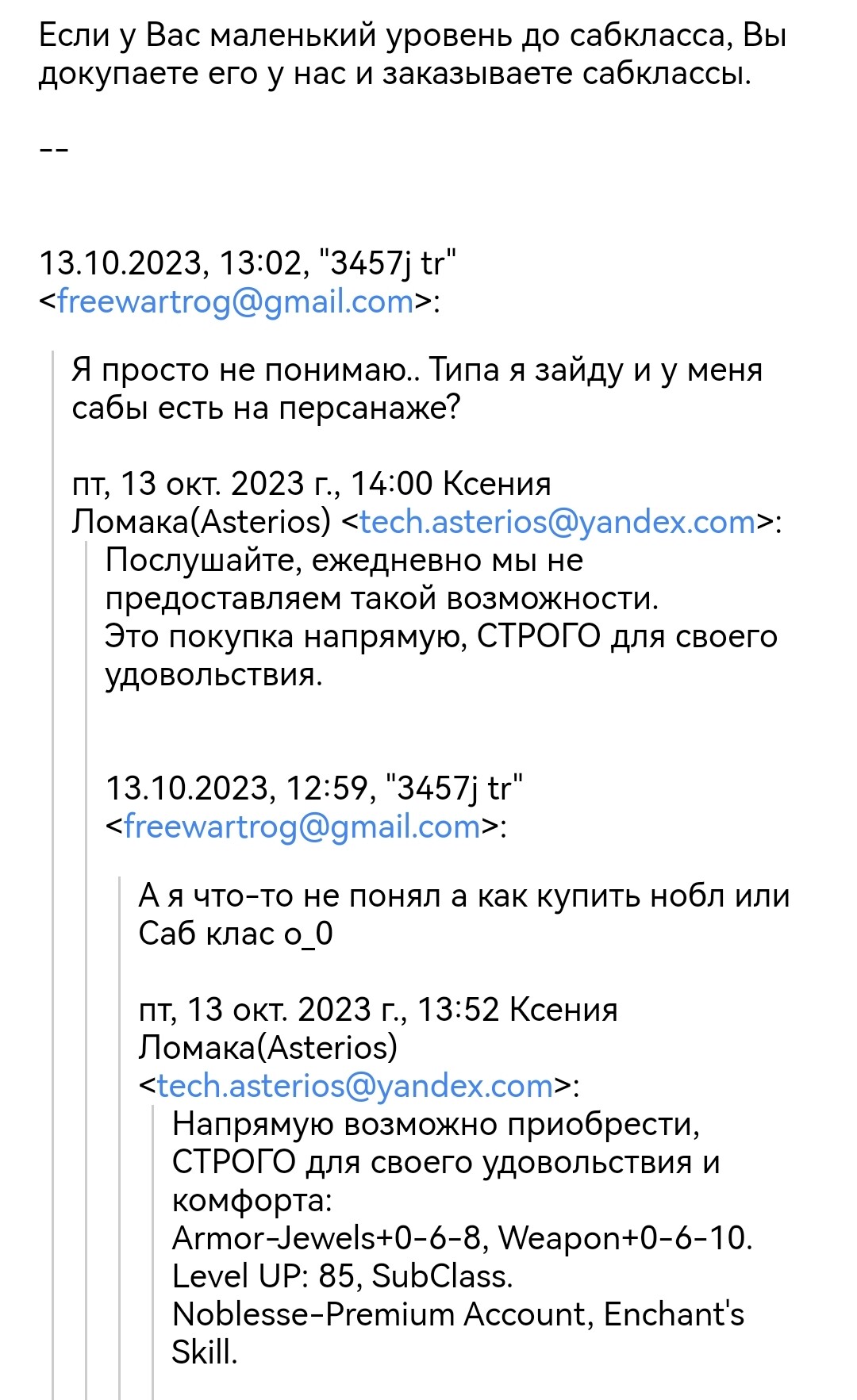The height and width of the screenshot is (1400, 857).
Task: Tap the "Level UP: 85, SubClass." line
Action: coord(342,1276)
